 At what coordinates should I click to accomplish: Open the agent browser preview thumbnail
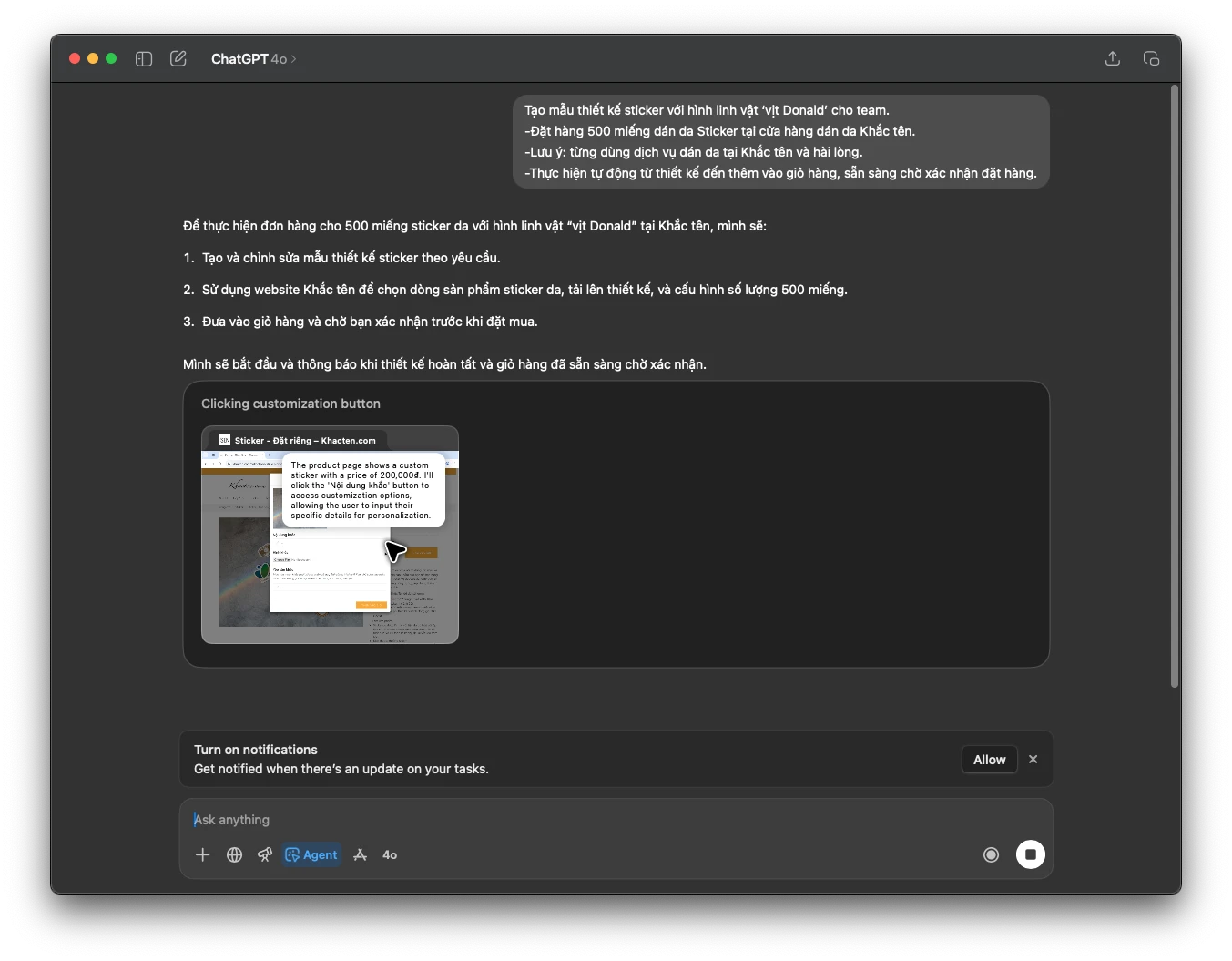330,535
